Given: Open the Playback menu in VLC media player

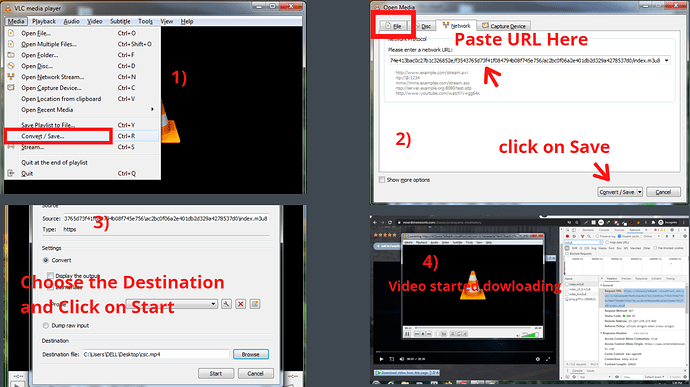Looking at the screenshot, I should pyautogui.click(x=44, y=21).
